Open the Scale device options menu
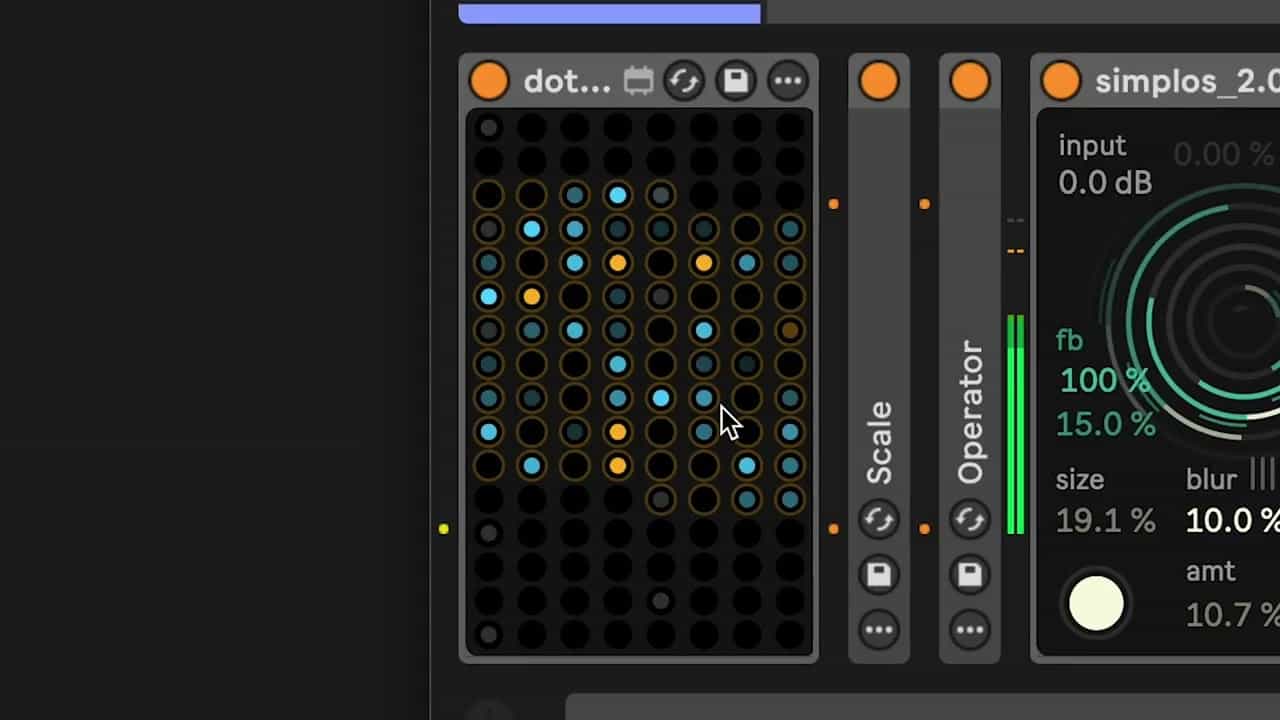The height and width of the screenshot is (720, 1280). pyautogui.click(x=879, y=629)
